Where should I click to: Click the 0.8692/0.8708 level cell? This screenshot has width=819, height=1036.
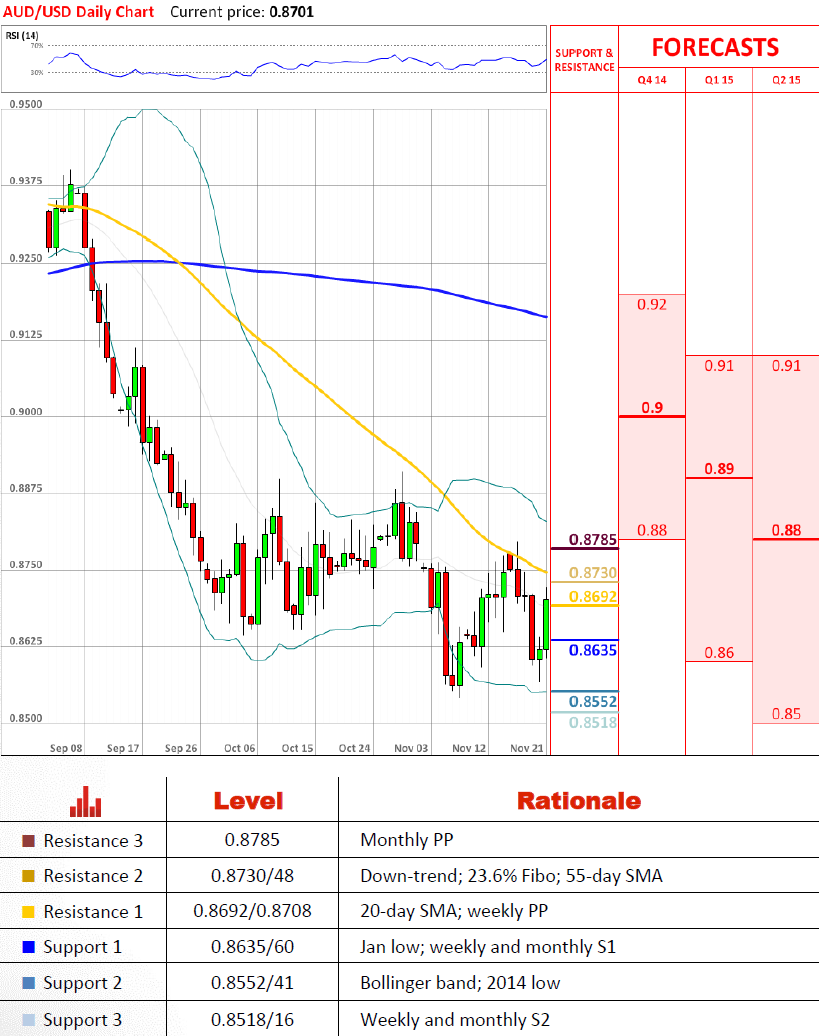click(x=252, y=911)
